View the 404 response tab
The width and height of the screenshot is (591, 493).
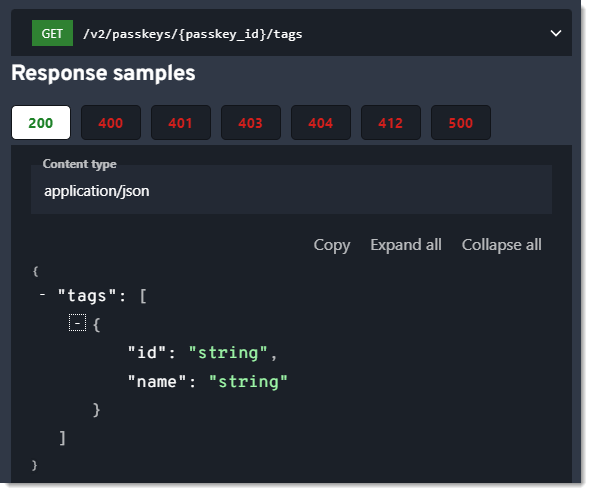coord(321,123)
